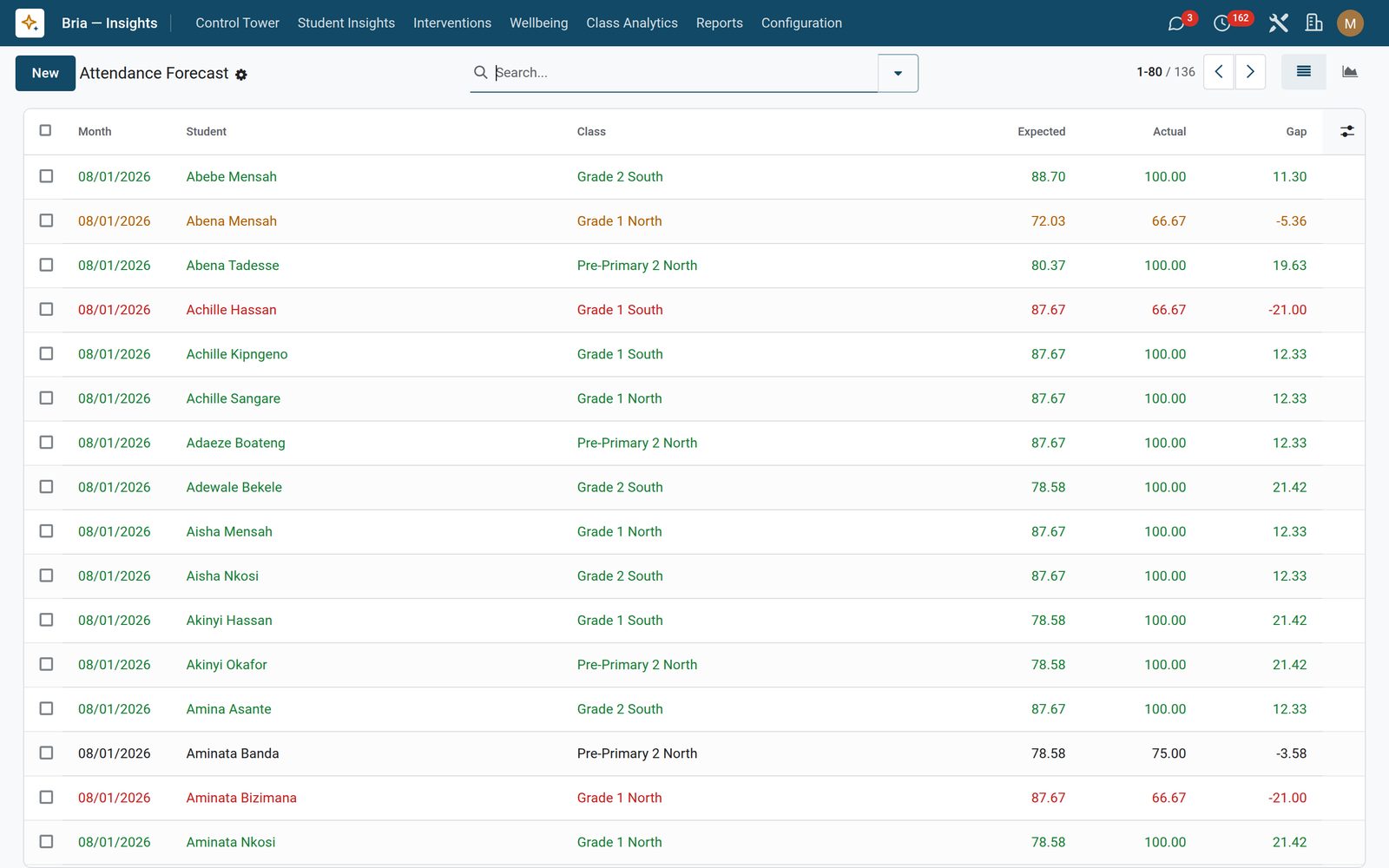Open the Aminata Bizimana record

pos(241,798)
